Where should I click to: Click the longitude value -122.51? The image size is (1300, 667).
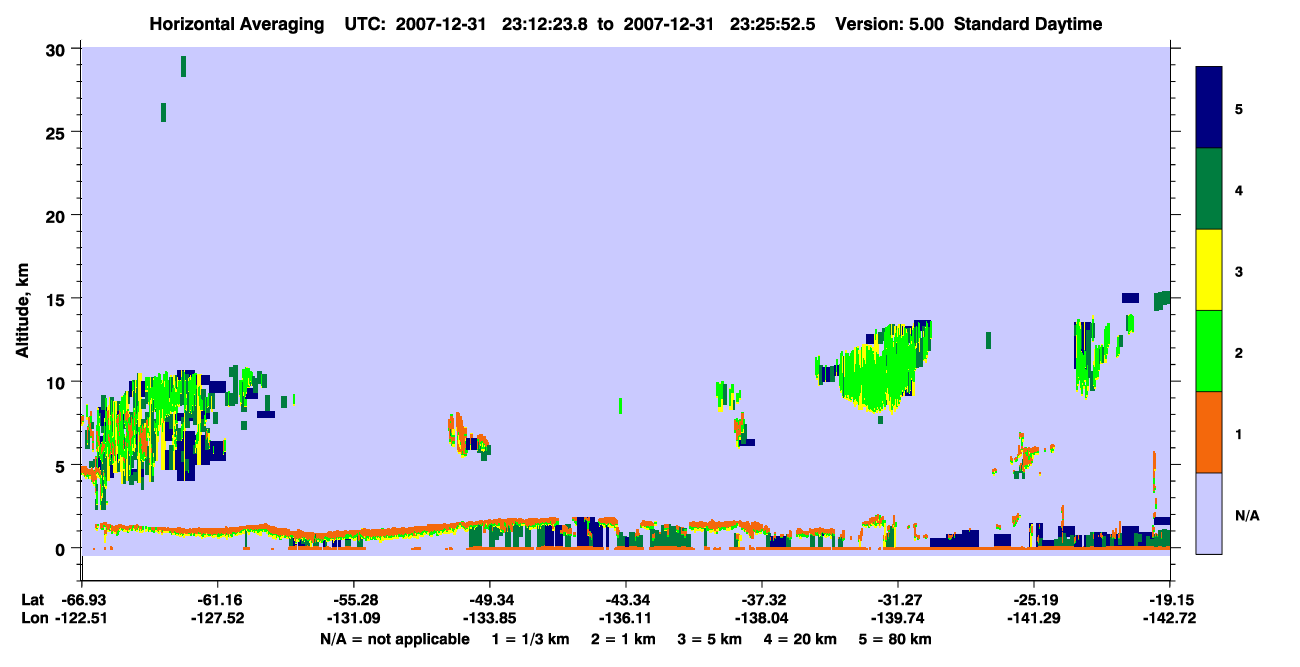tap(81, 618)
